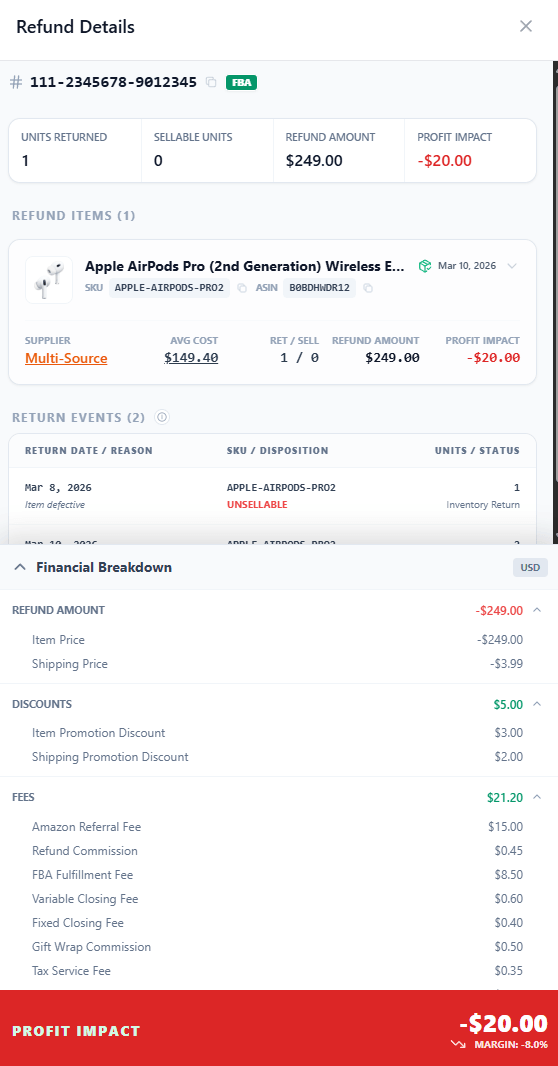Collapse the Discounts group
This screenshot has height=1066, width=558.
click(x=537, y=704)
